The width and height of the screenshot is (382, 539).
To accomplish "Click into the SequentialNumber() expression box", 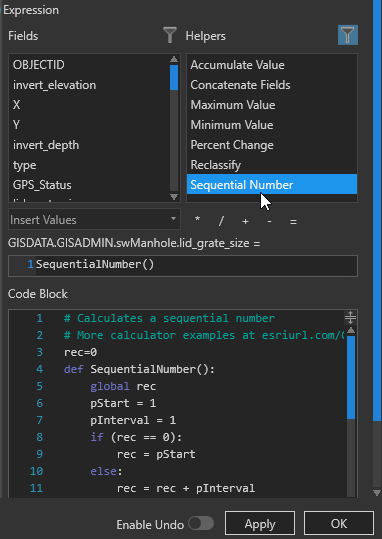I will 183,265.
